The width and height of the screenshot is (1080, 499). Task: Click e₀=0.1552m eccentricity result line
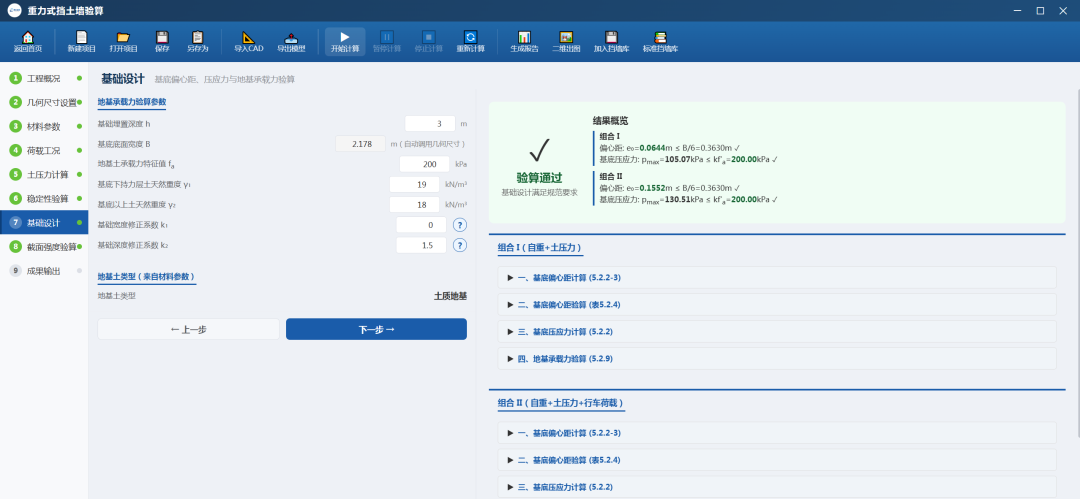669,187
